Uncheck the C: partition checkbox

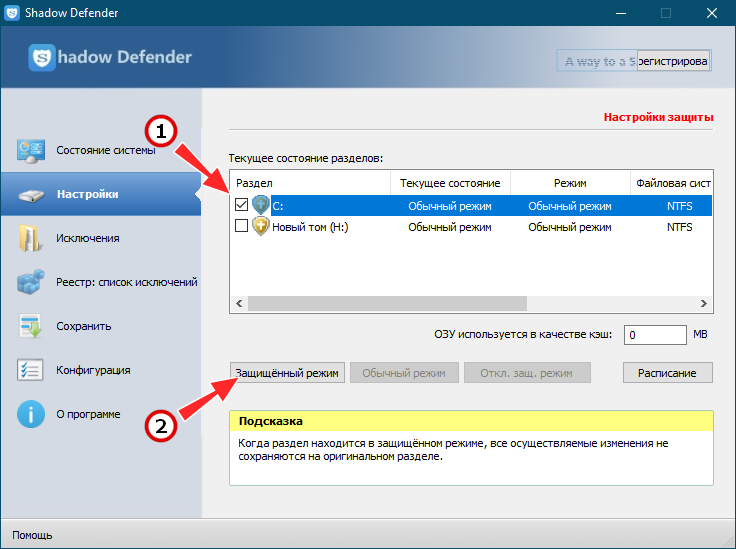point(241,205)
